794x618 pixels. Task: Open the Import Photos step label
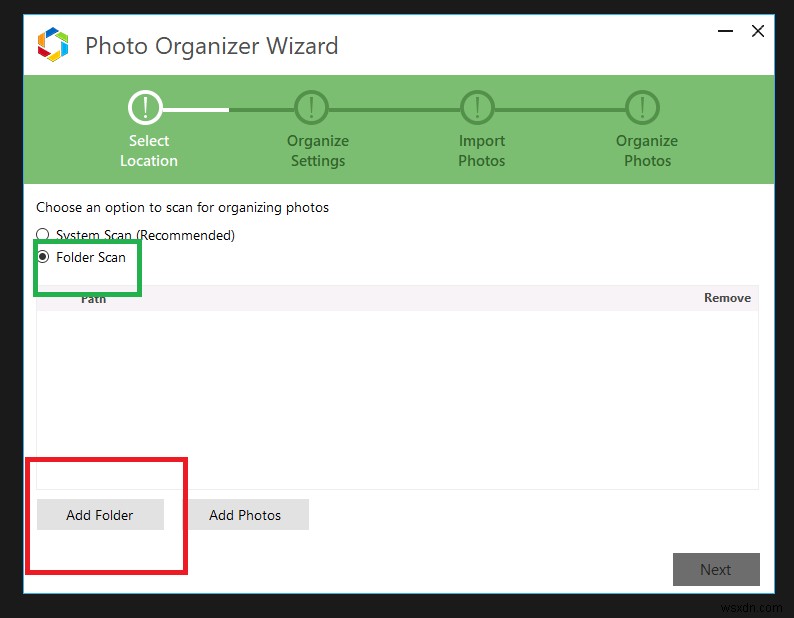482,150
